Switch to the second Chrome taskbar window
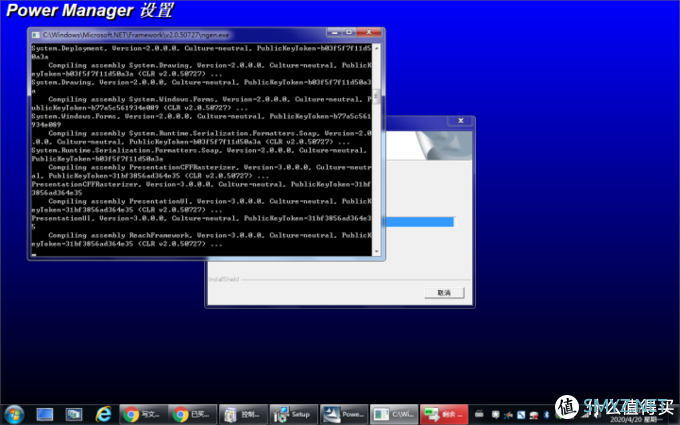This screenshot has width=680, height=425. pyautogui.click(x=193, y=415)
